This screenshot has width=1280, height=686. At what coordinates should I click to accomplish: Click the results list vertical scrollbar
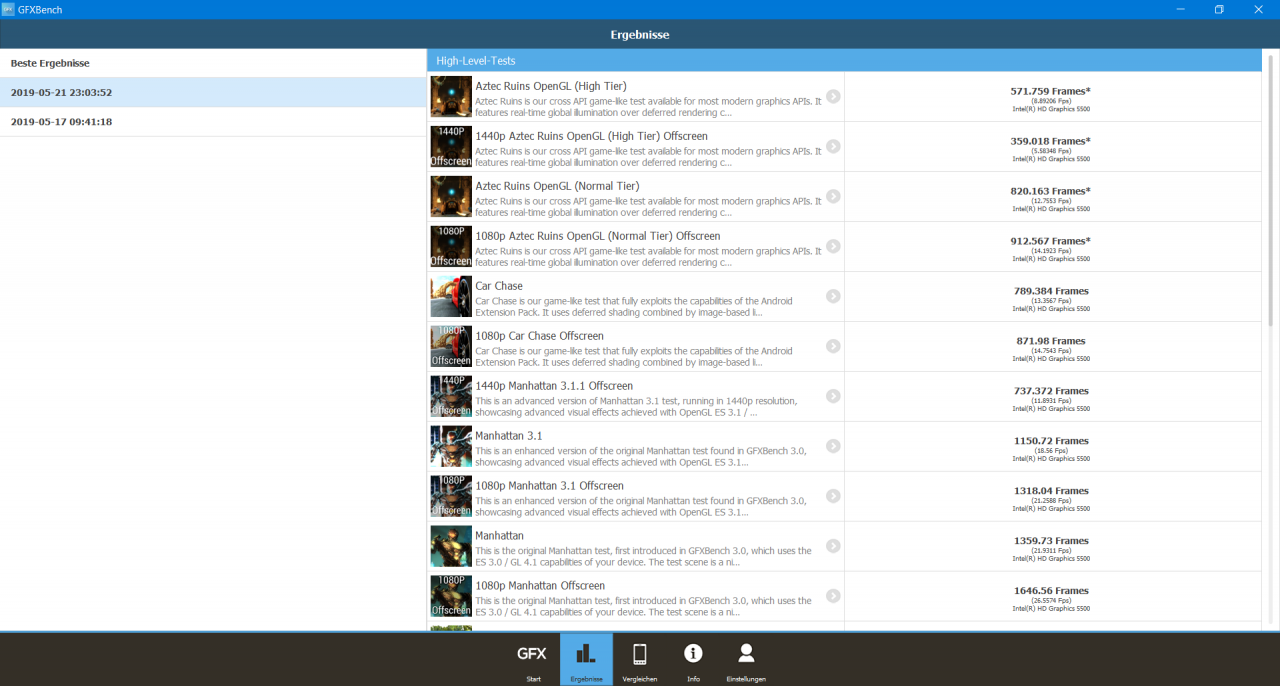coord(1271,190)
